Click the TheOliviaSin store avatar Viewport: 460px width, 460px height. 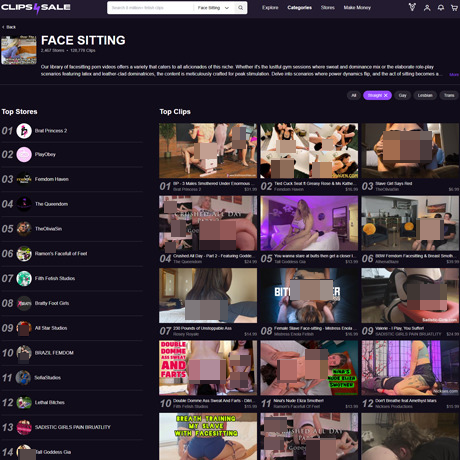pyautogui.click(x=24, y=229)
